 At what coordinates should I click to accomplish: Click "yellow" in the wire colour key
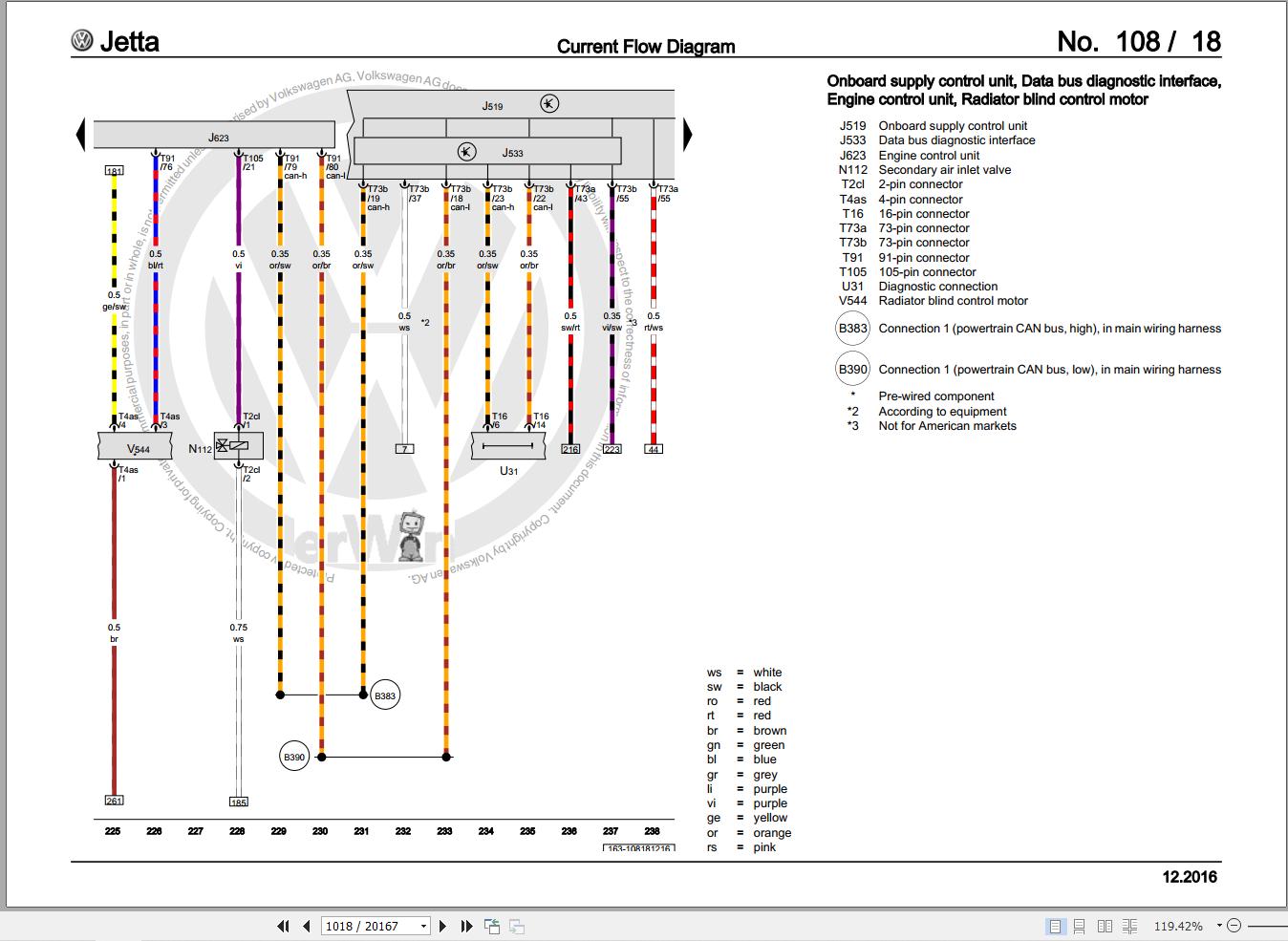point(770,818)
